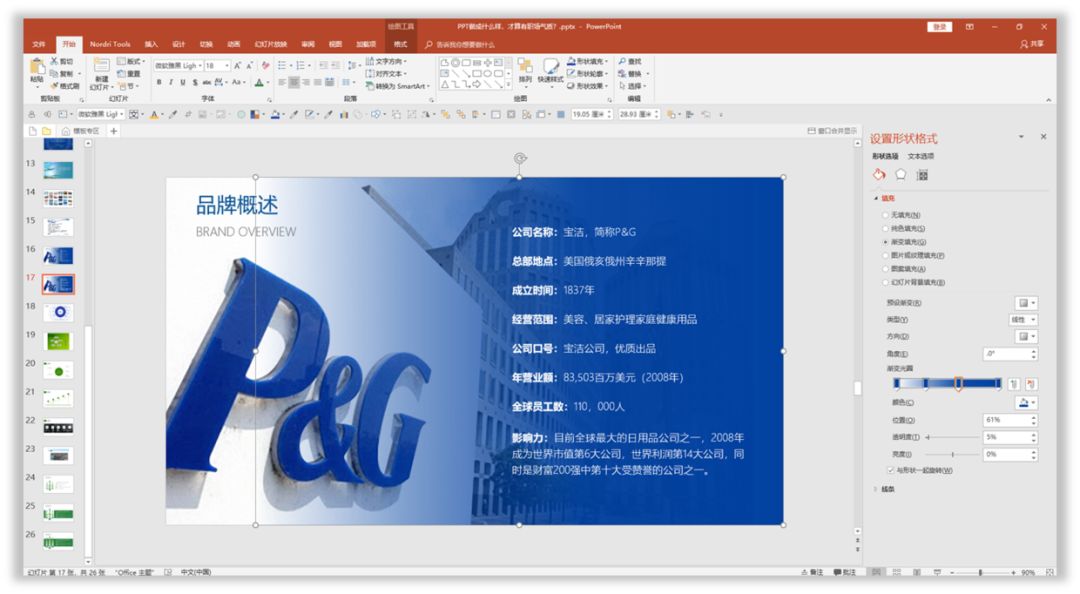1080x594 pixels.
Task: Switch to the Format (格式) tab
Action: tap(400, 44)
